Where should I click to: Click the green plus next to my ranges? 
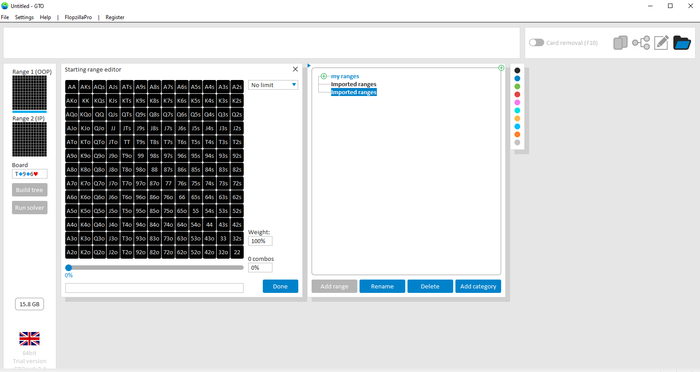click(x=324, y=76)
